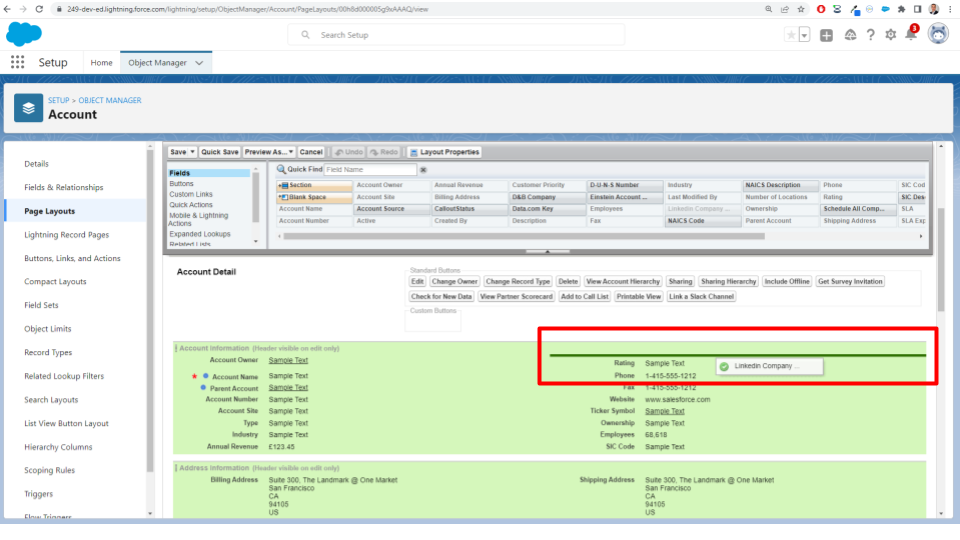
Task: Select the NAICS Code palette field
Action: 703,221
